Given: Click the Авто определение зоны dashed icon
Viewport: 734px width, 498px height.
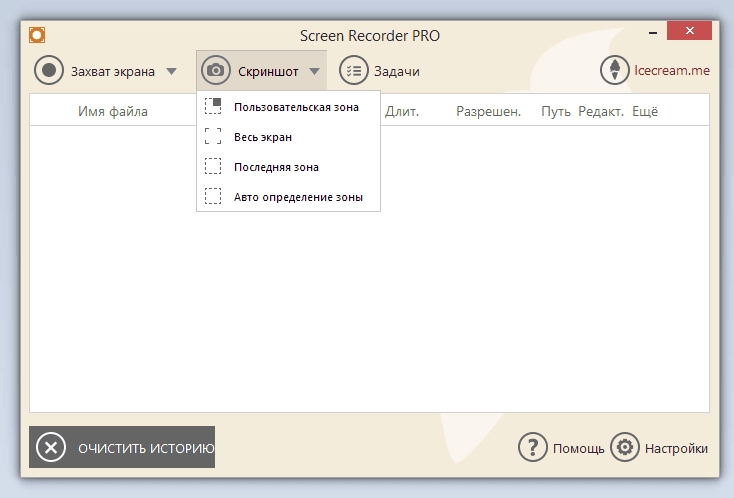Looking at the screenshot, I should point(213,196).
